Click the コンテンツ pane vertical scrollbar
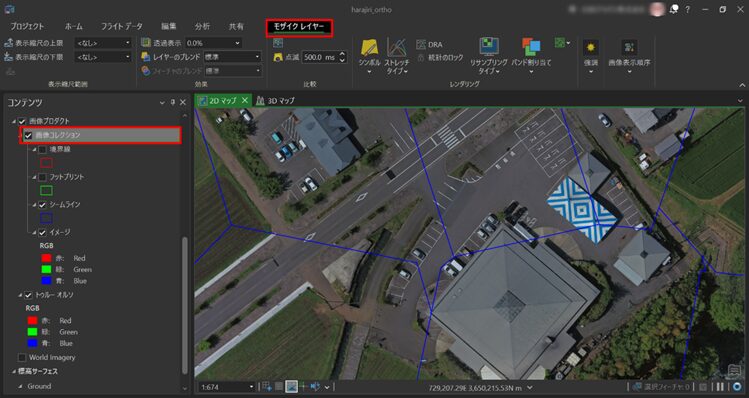749x398 pixels. 185,306
